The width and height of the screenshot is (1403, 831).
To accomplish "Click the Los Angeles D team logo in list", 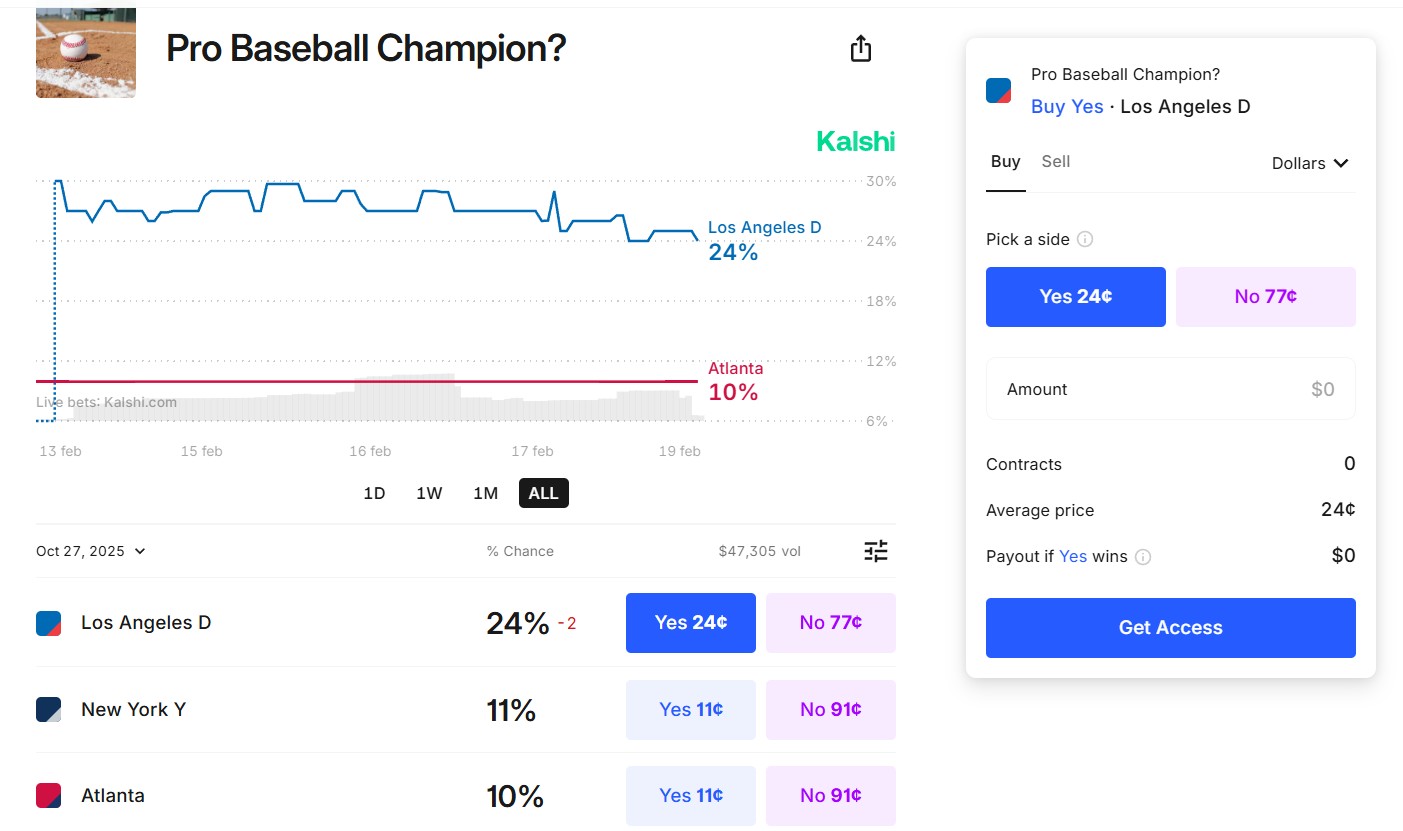I will (48, 623).
